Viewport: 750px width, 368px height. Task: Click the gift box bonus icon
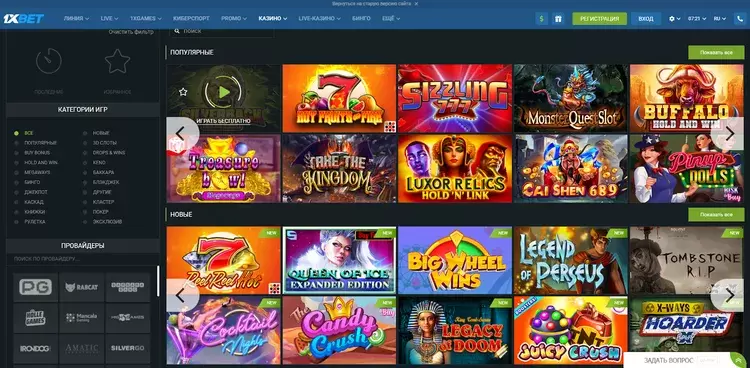(558, 19)
